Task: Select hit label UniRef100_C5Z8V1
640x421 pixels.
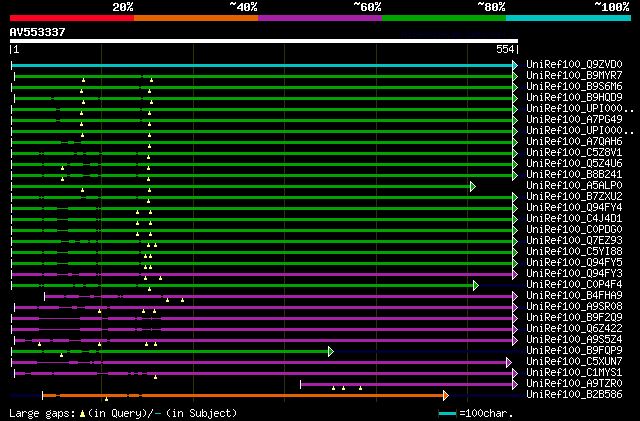Action: pos(574,153)
